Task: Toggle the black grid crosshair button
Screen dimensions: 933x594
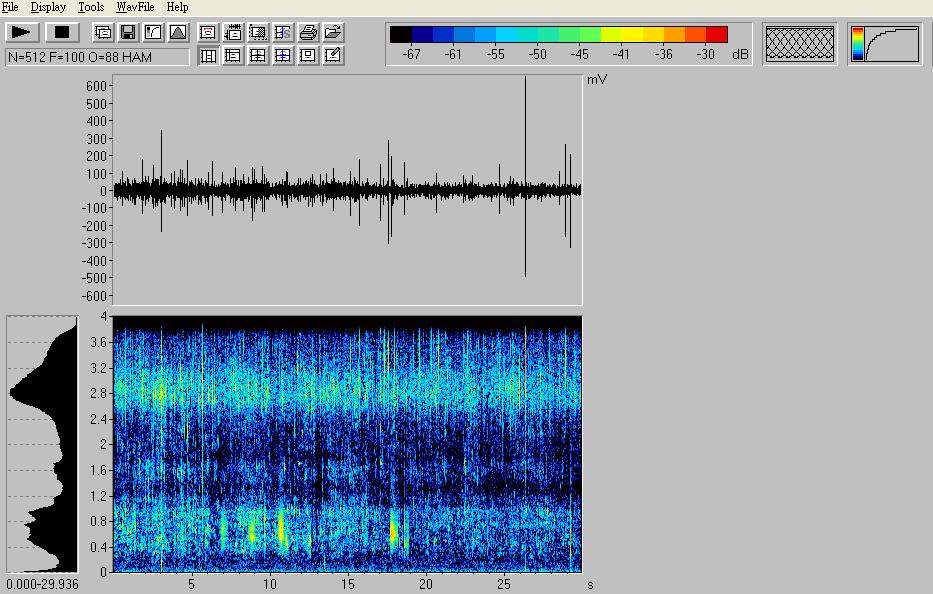Action: [259, 56]
